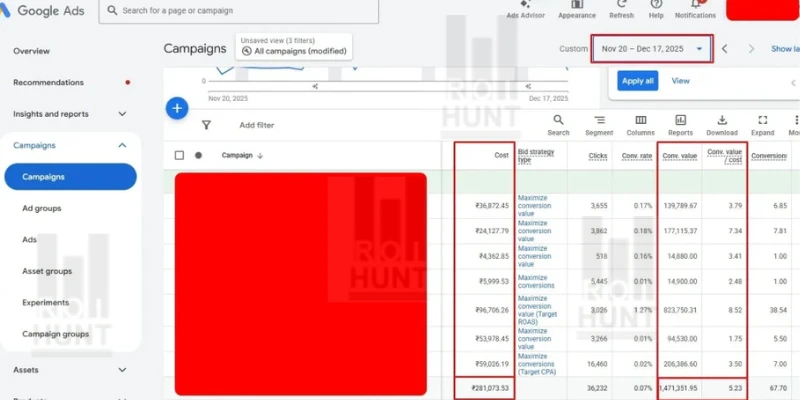Go to Ads page

click(30, 240)
